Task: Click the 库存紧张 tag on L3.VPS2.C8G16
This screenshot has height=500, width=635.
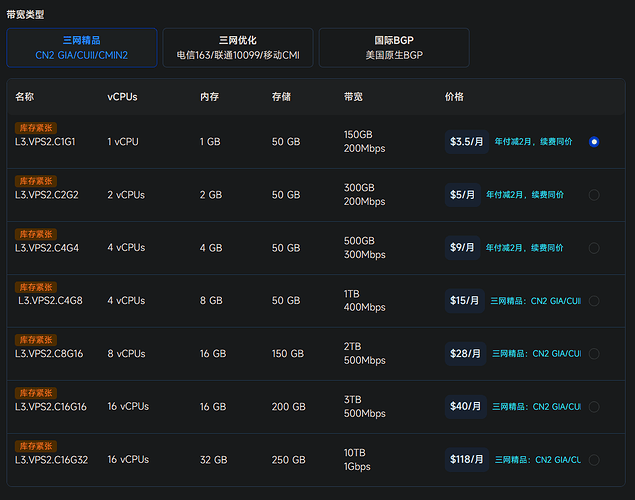Action: [36, 340]
